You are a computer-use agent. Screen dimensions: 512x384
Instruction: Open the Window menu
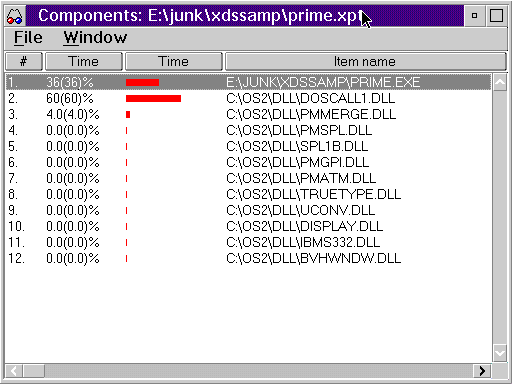point(95,37)
